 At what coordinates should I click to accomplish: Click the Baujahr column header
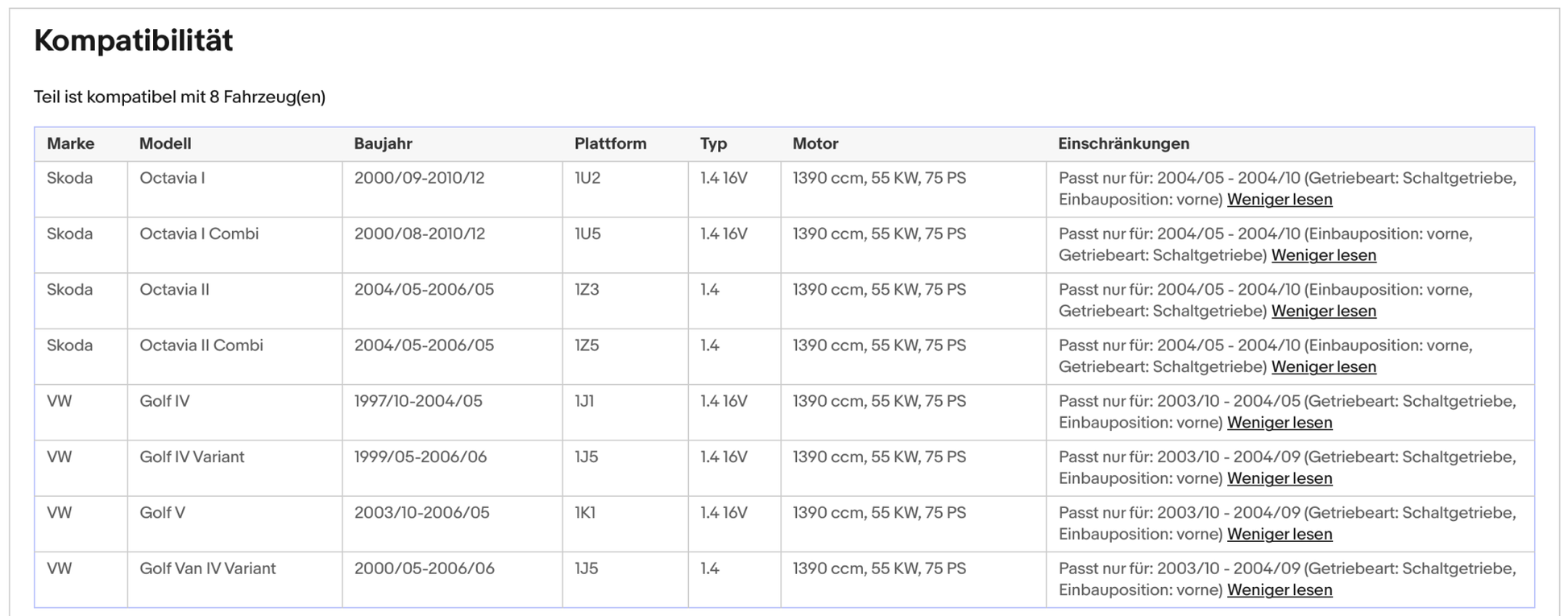coord(383,143)
